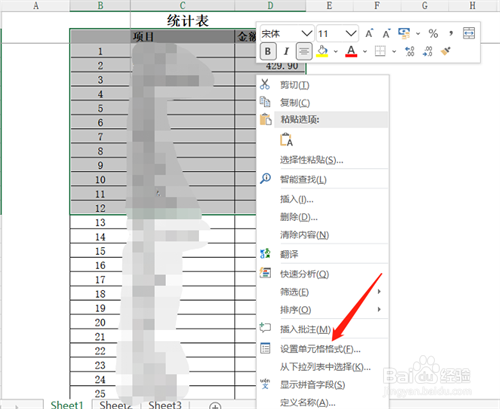Switch to Sheet3 tab

click(165, 405)
